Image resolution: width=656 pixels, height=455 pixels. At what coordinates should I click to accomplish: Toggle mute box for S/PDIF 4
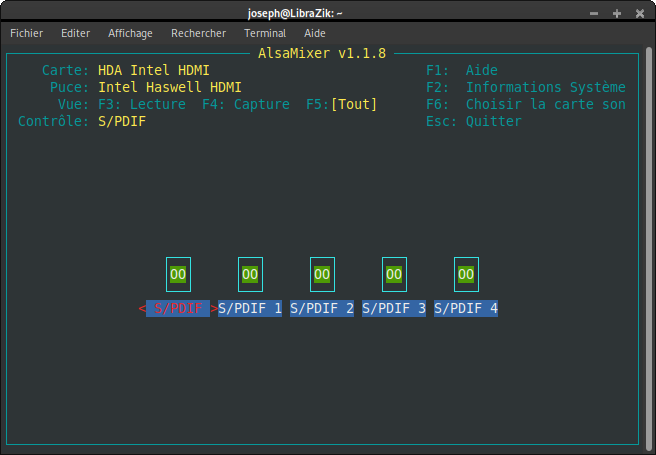tap(466, 274)
